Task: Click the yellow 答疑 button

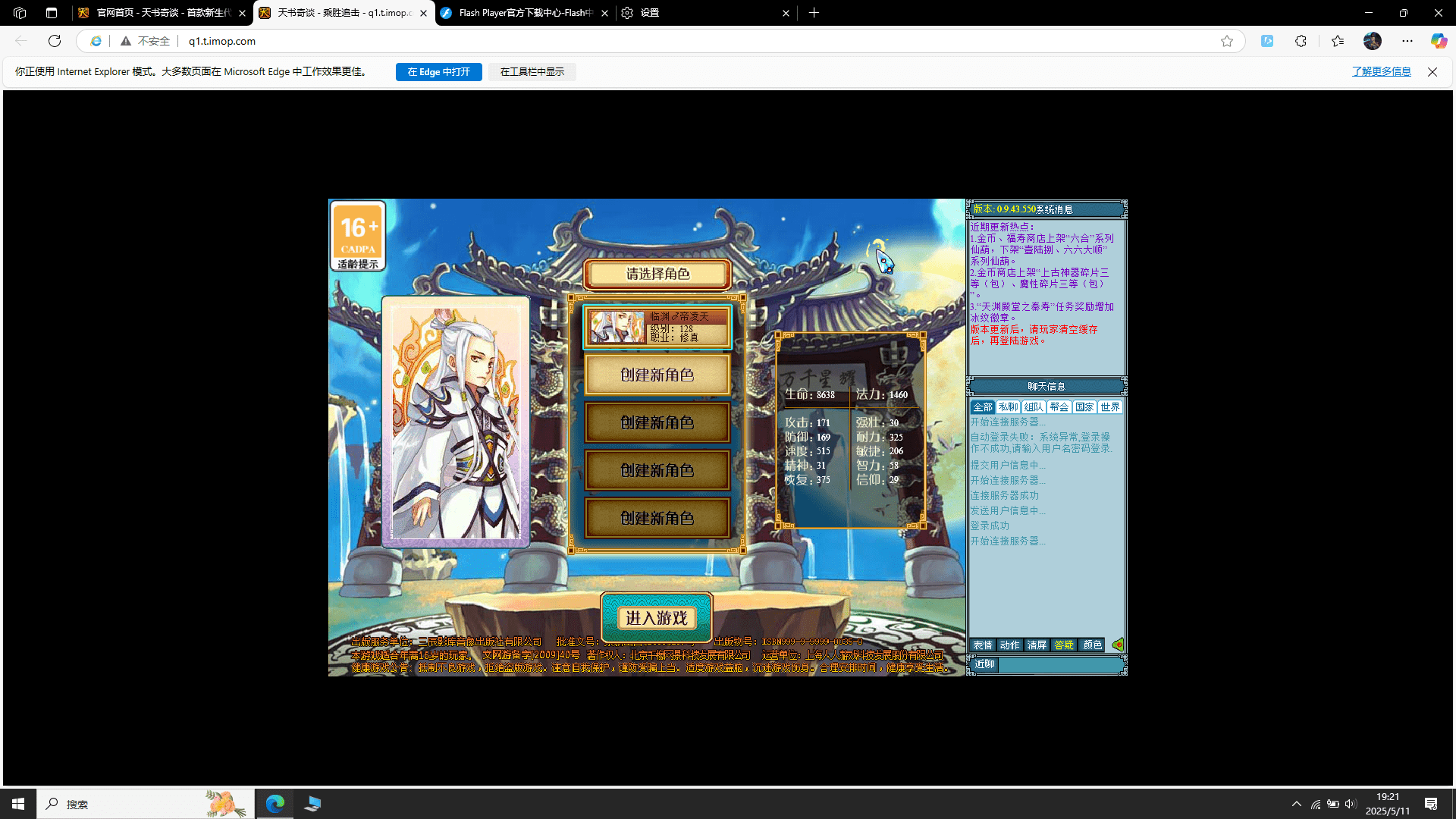Action: [1064, 645]
